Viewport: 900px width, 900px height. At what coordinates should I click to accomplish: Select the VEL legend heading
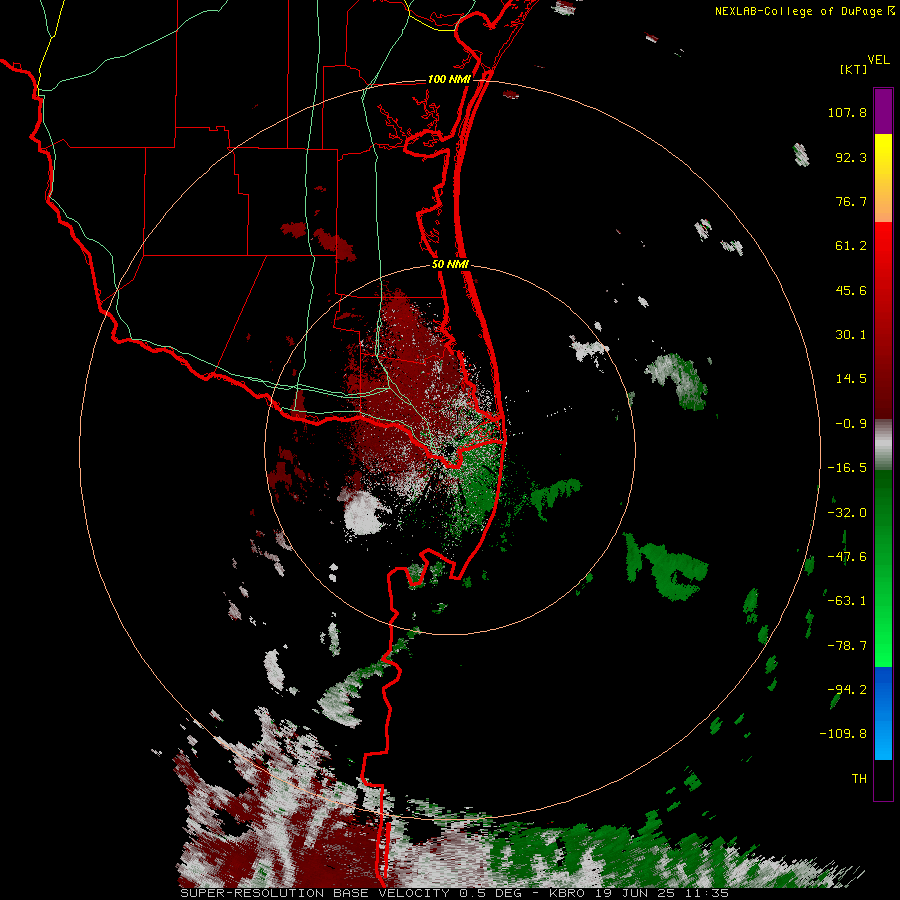pyautogui.click(x=878, y=60)
